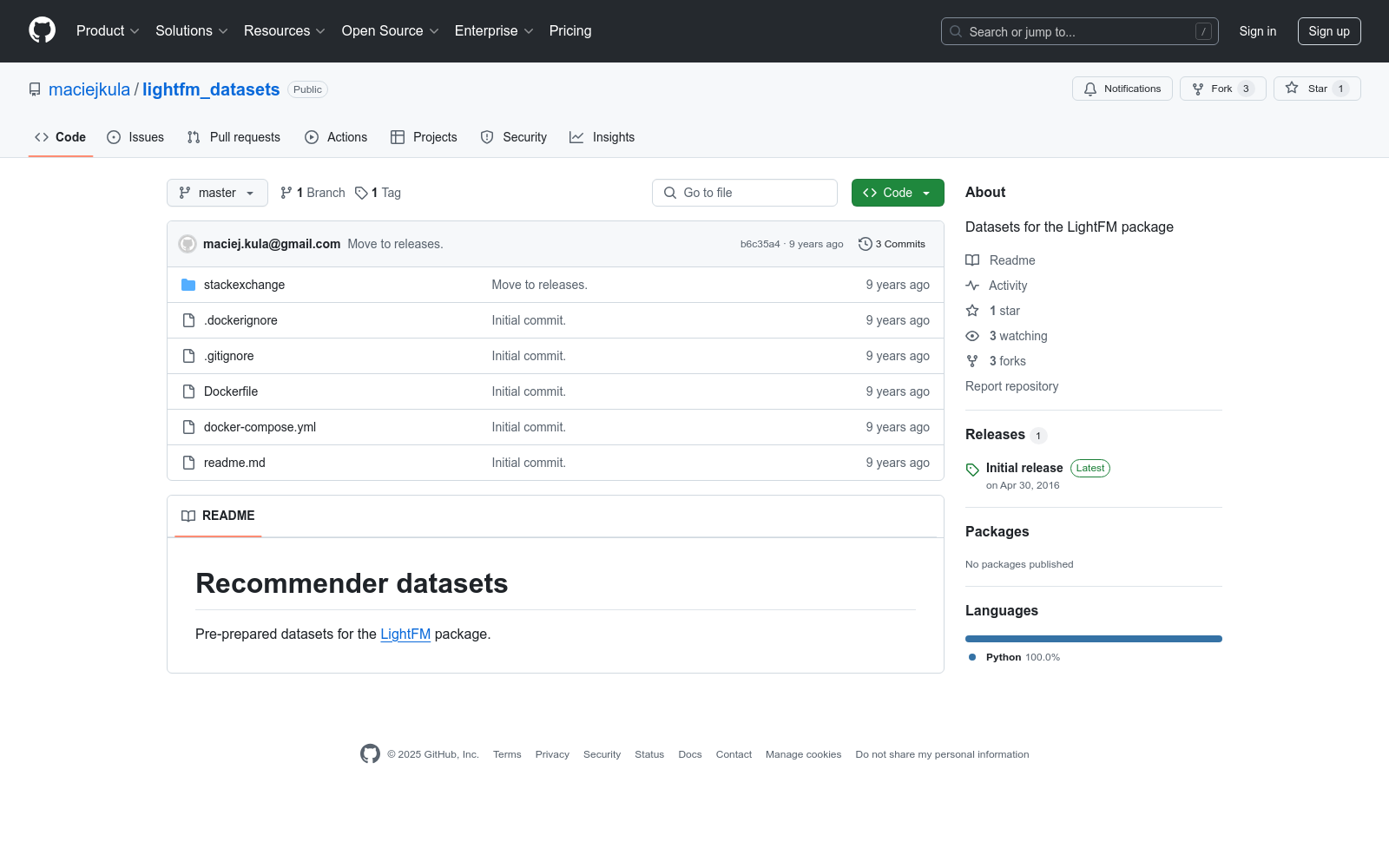Click the slash shortcut icon in search box
The width and height of the screenshot is (1389, 868).
(x=1203, y=31)
